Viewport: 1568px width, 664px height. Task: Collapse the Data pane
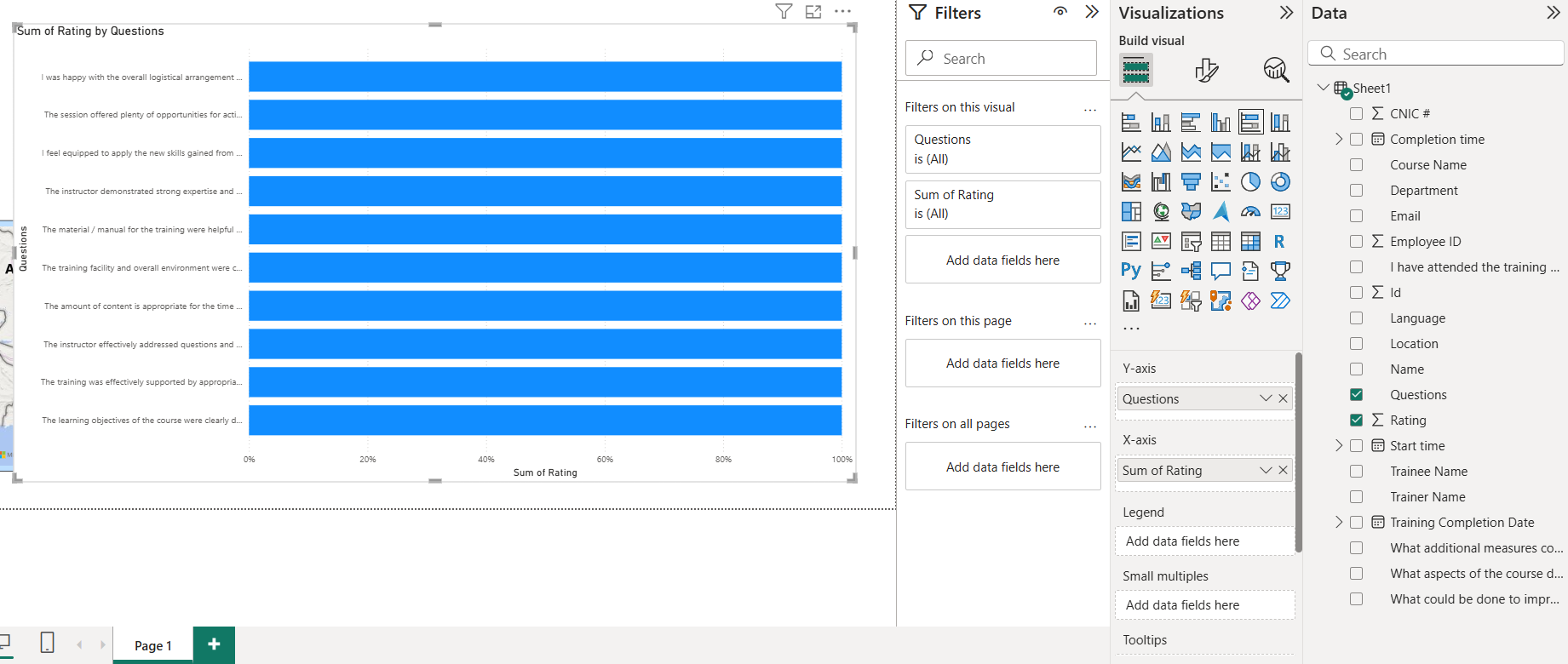pyautogui.click(x=1553, y=13)
